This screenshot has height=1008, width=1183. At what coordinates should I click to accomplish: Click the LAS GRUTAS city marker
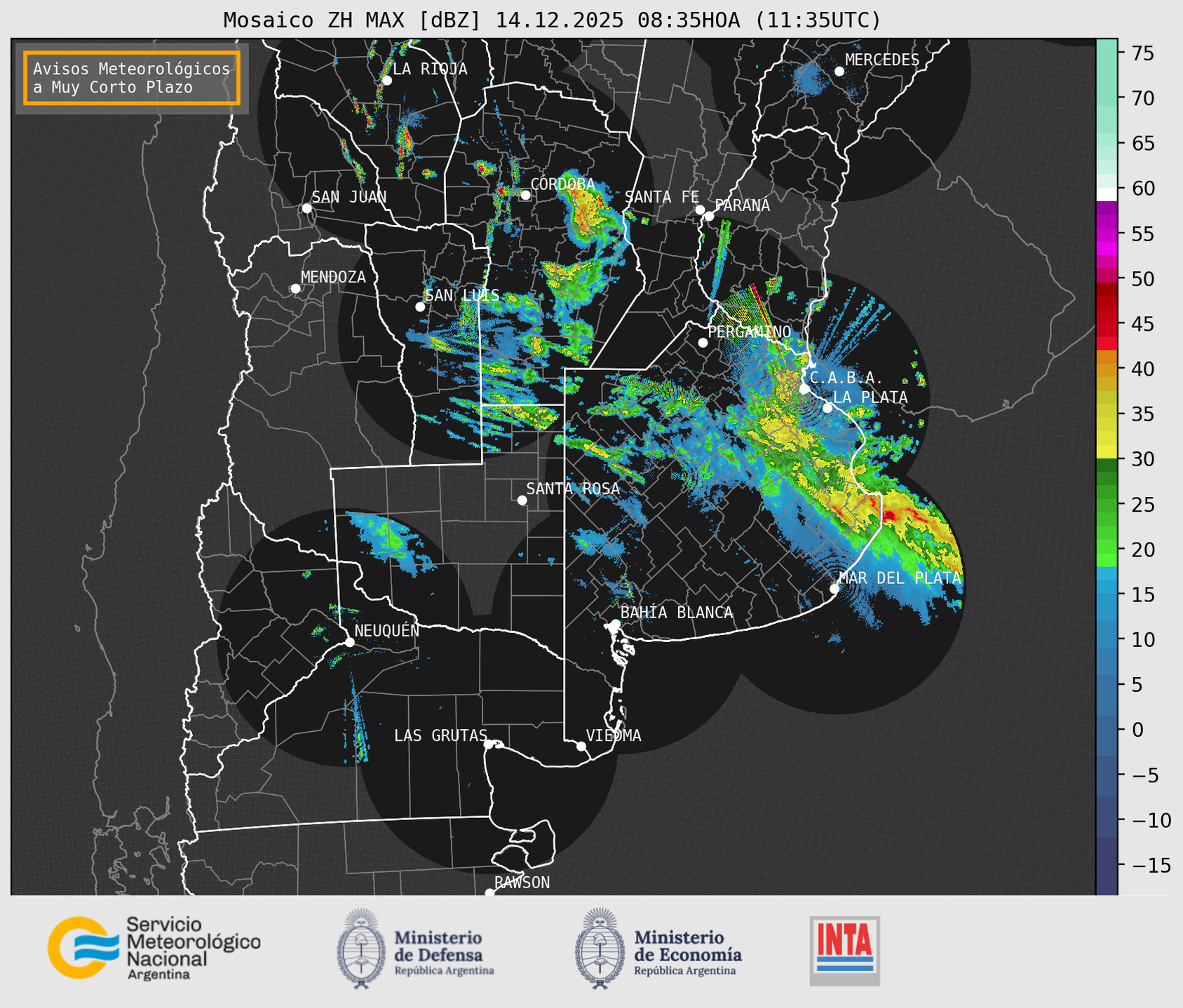(x=489, y=744)
